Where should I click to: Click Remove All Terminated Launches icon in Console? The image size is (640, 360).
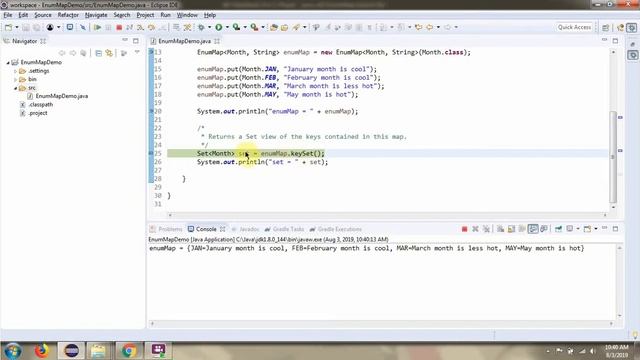point(486,229)
